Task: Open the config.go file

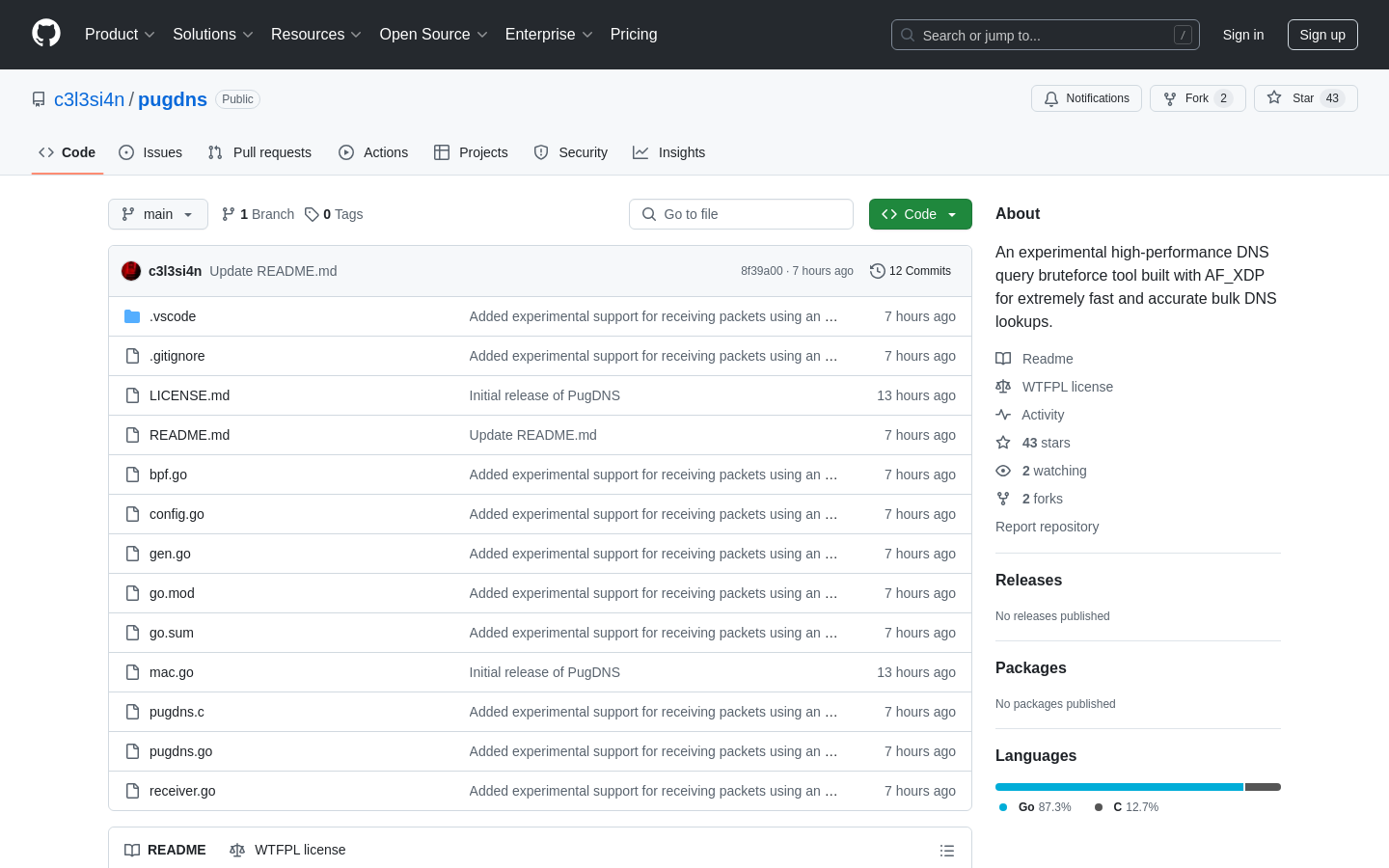Action: point(177,514)
